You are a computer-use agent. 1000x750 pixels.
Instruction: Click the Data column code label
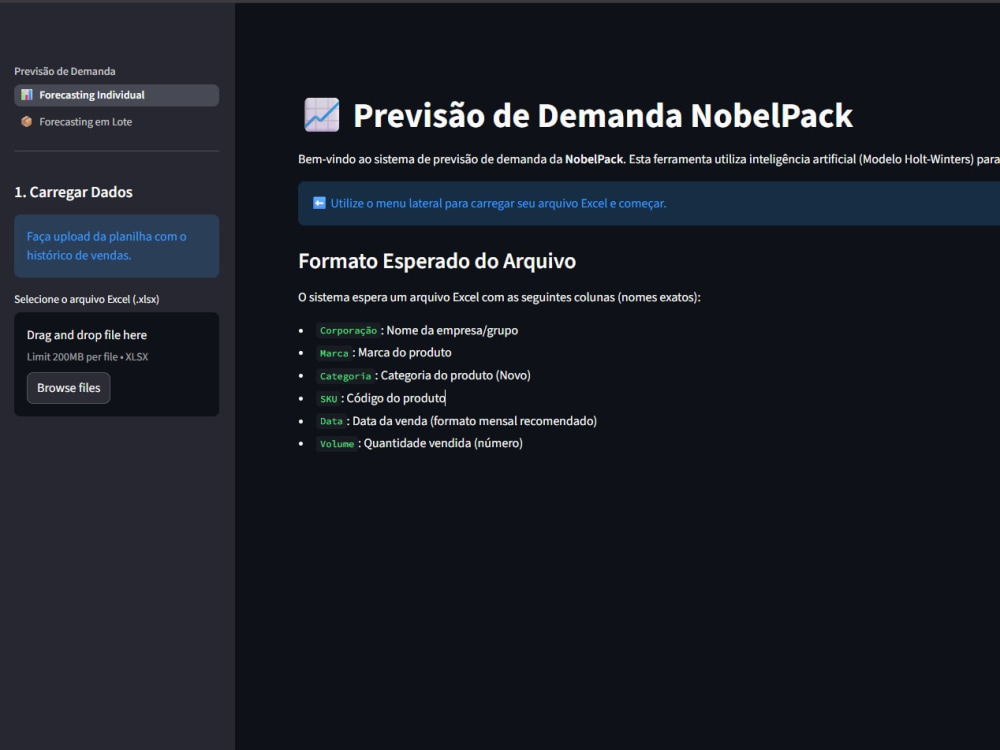(x=331, y=421)
